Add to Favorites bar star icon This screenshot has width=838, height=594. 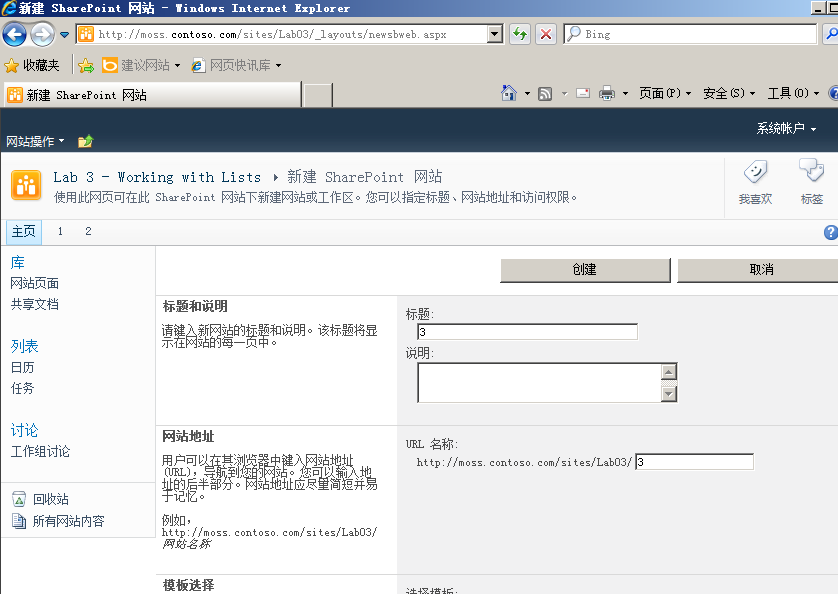86,65
